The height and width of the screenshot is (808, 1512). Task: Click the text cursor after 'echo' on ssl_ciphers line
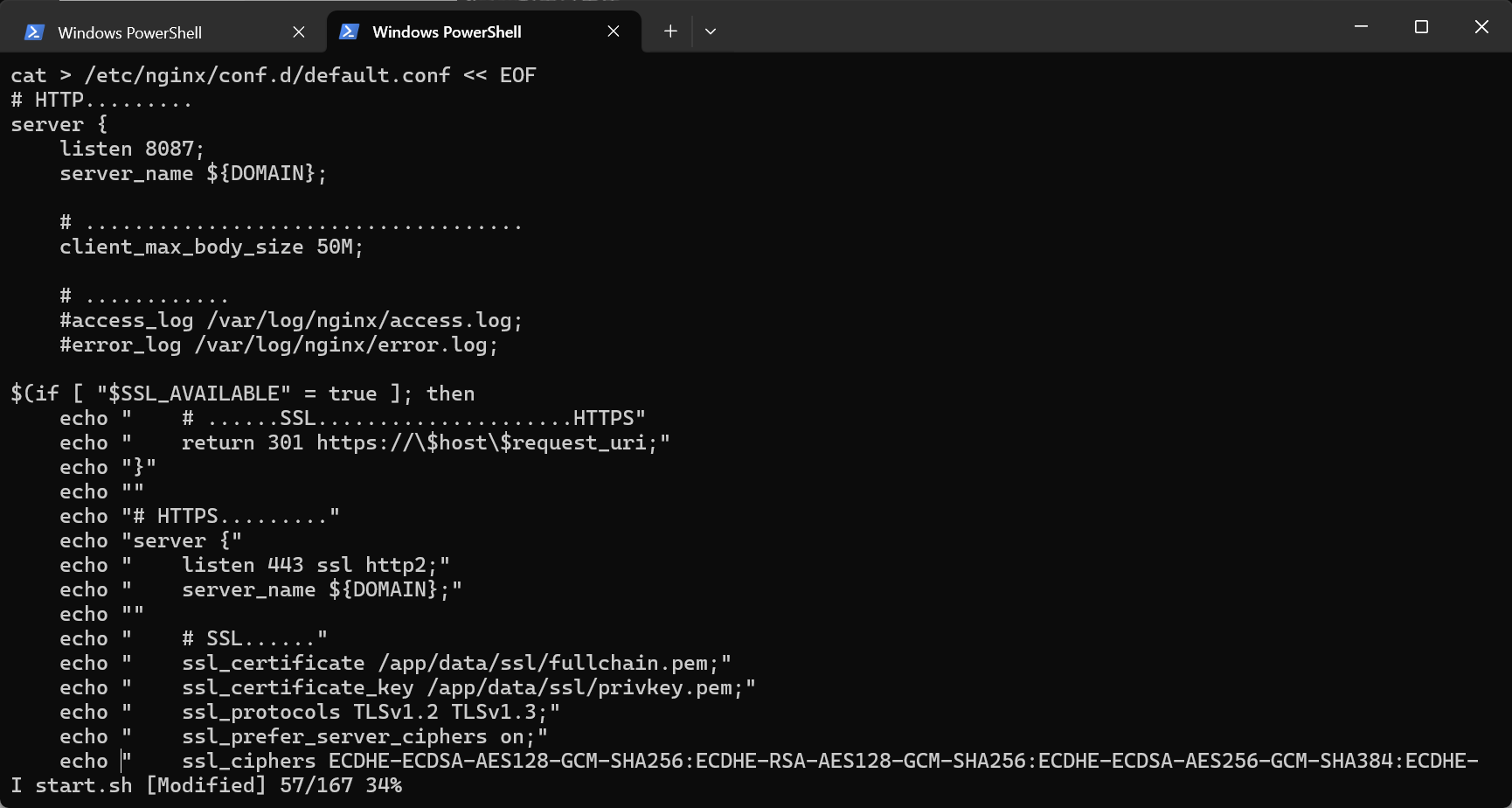pos(121,761)
